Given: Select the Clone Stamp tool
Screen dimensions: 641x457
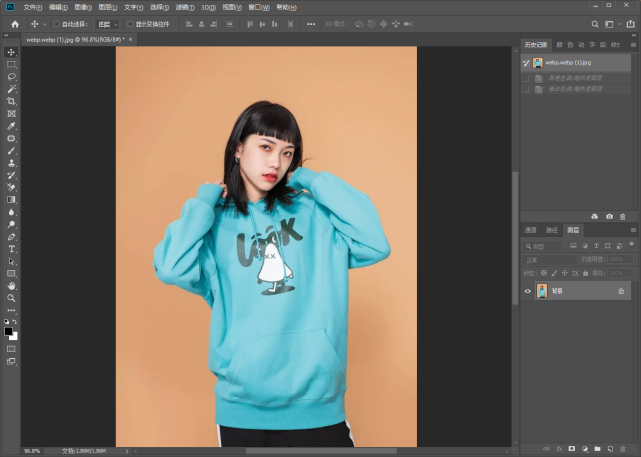Looking at the screenshot, I should tap(11, 163).
